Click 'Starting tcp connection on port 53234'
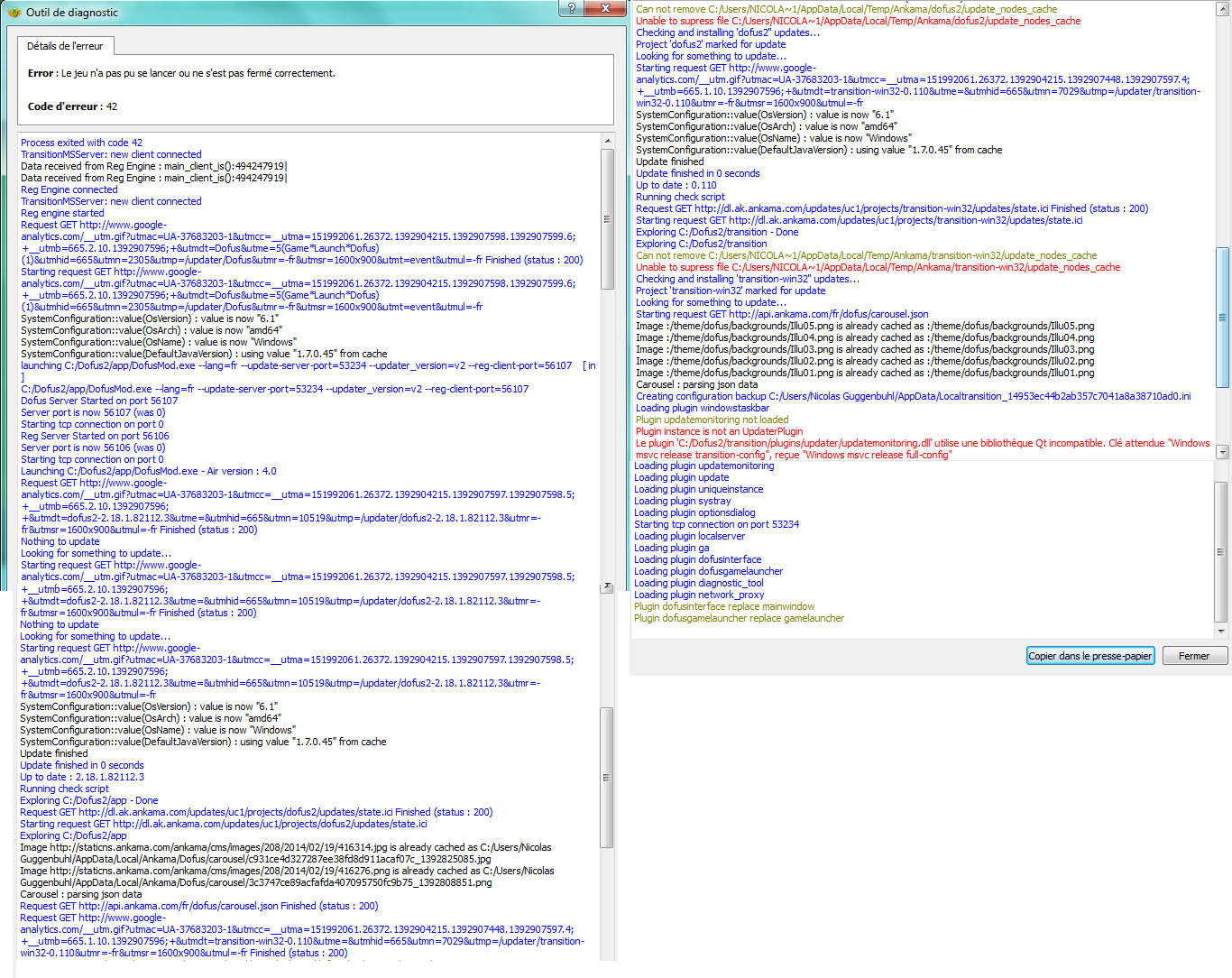The width and height of the screenshot is (1232, 978). pos(716,524)
